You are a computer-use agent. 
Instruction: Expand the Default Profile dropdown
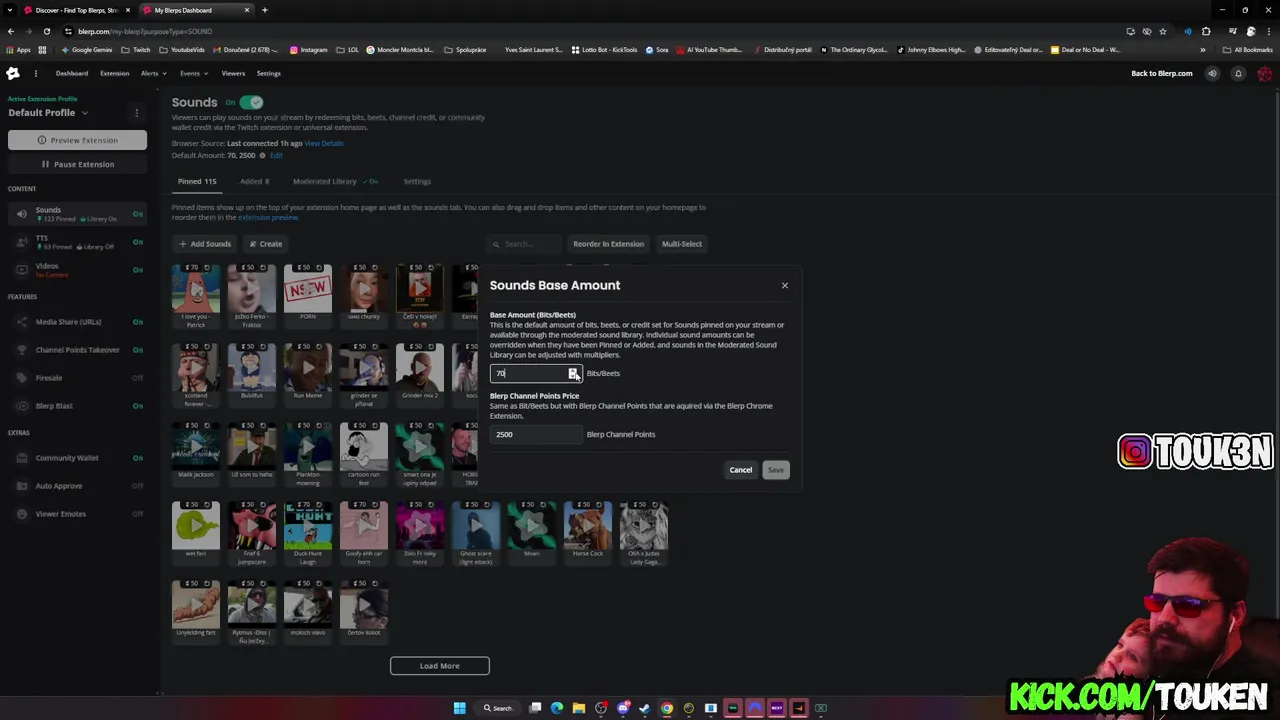48,112
